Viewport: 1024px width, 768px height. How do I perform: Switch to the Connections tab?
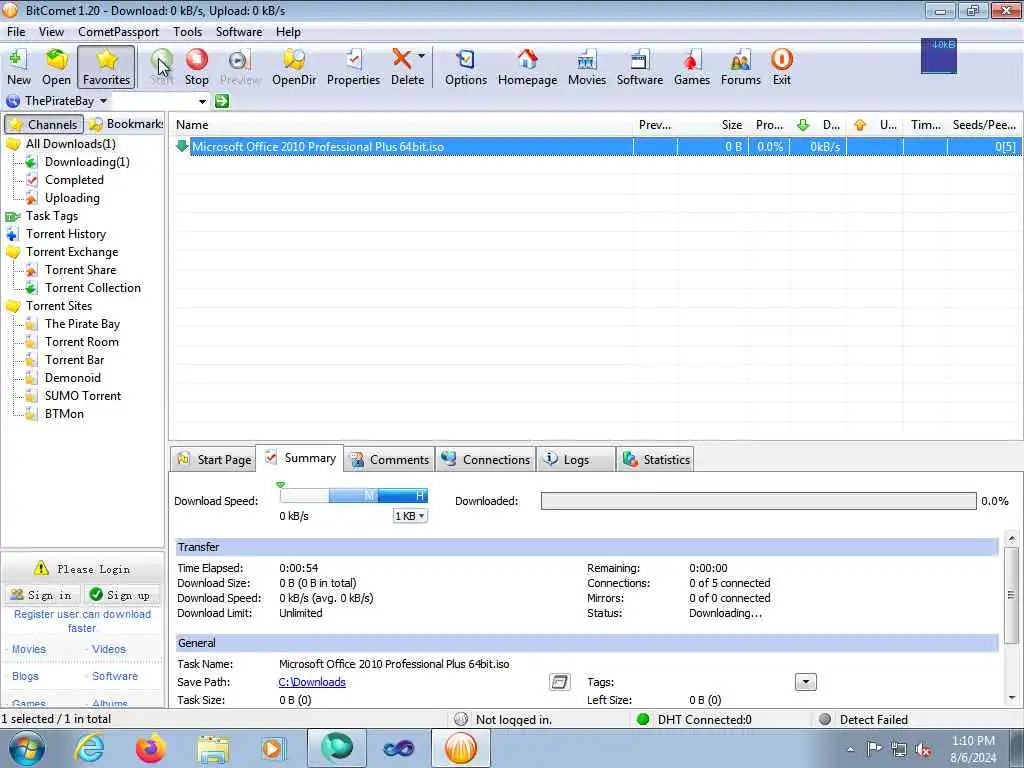click(486, 460)
